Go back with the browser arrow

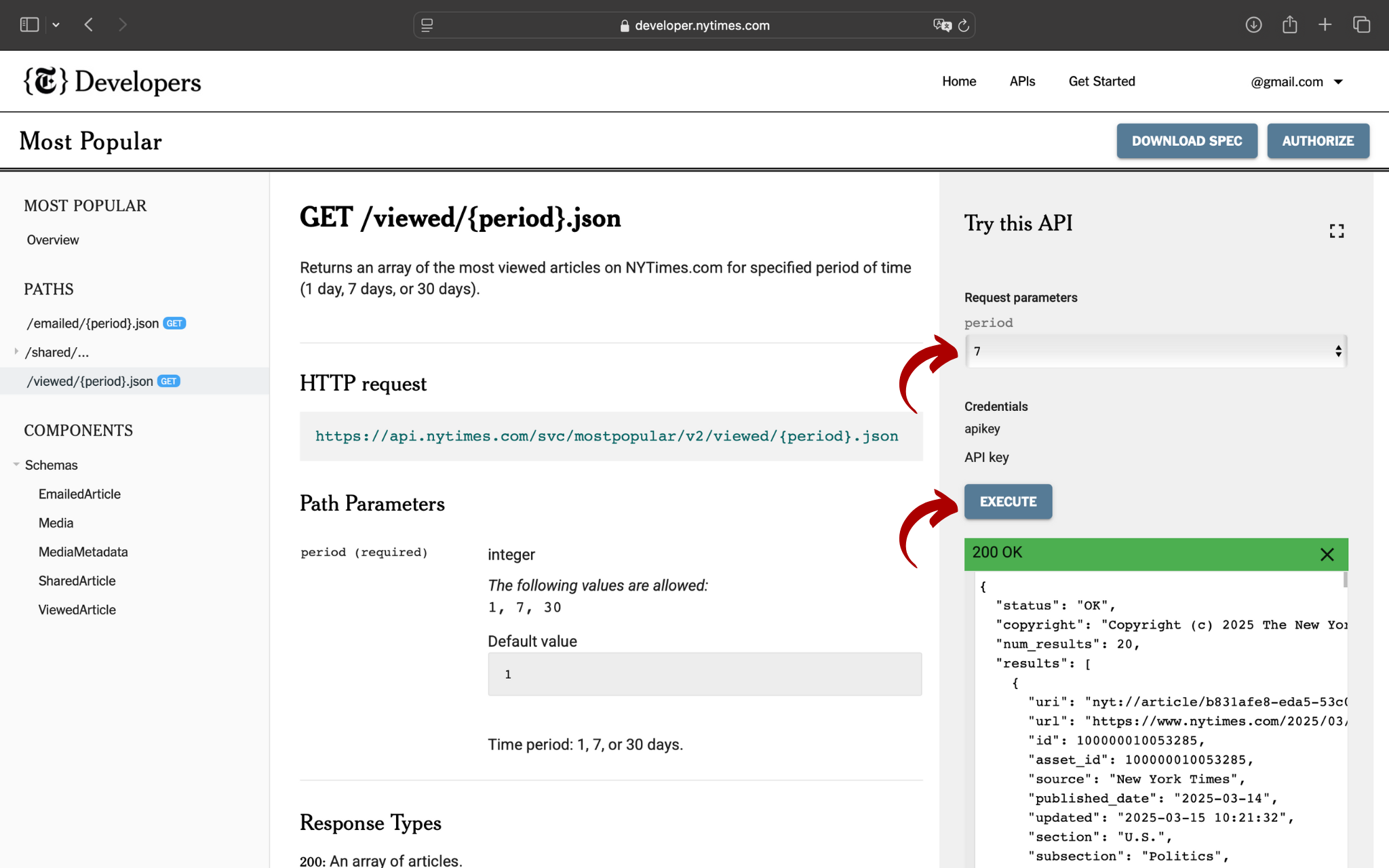click(89, 25)
